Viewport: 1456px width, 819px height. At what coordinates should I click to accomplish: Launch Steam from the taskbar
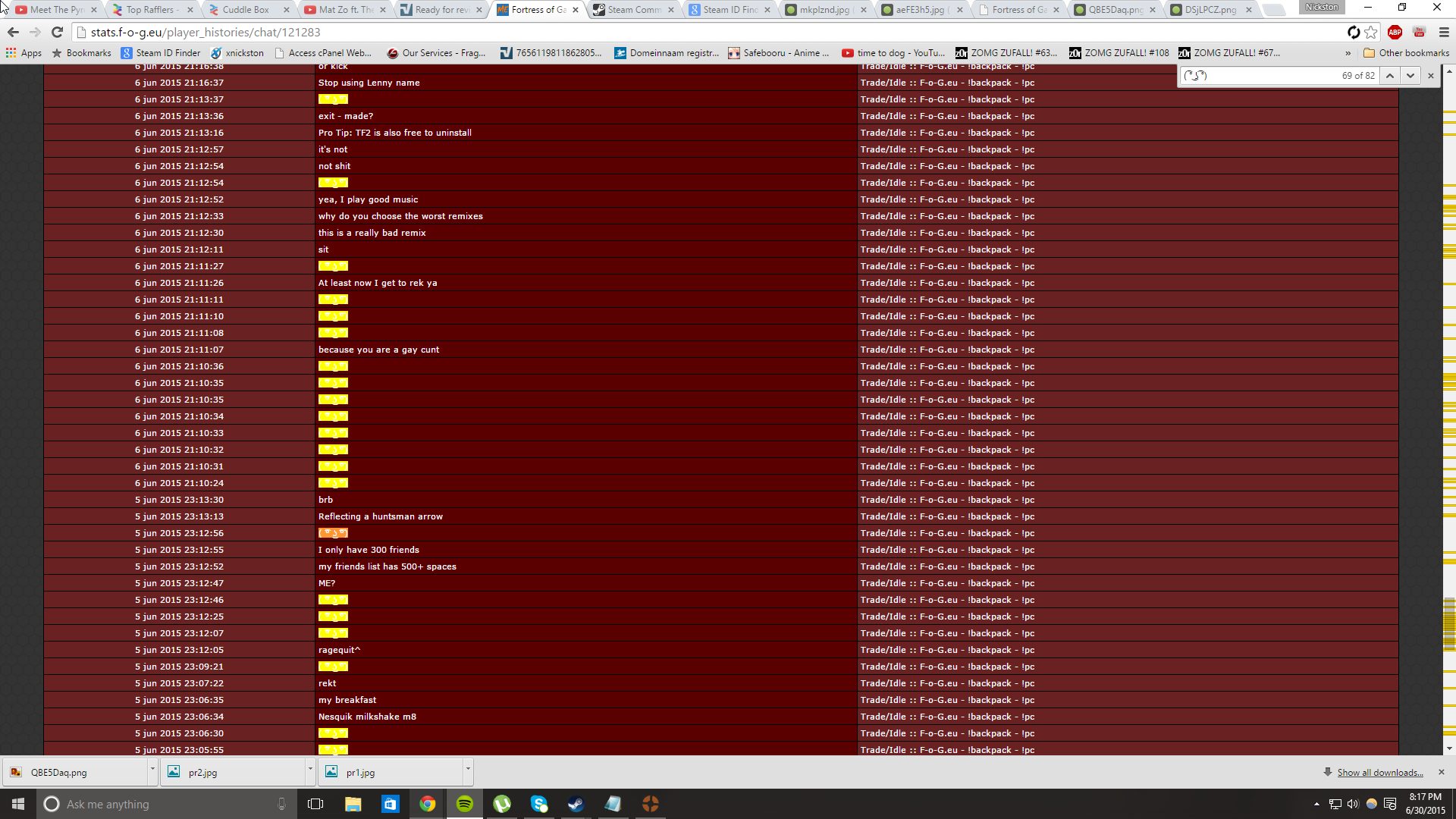(576, 804)
